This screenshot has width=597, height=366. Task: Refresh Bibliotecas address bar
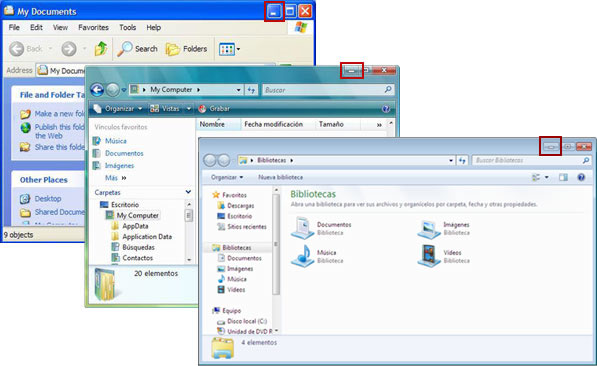462,160
